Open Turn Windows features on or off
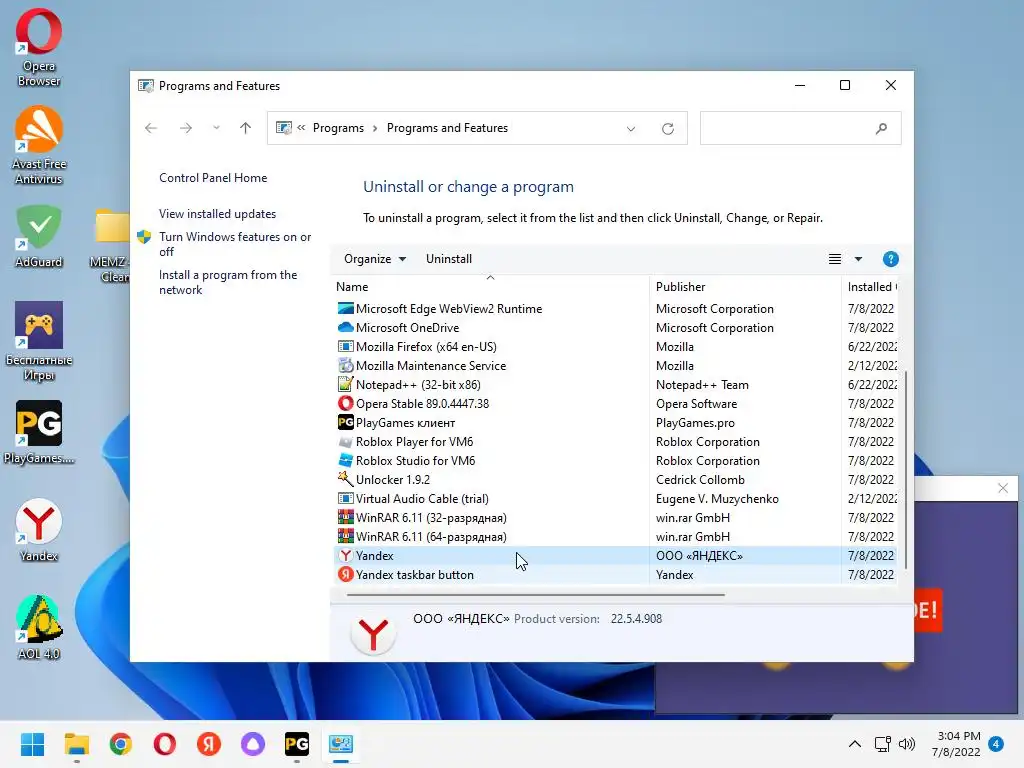Screen dimensions: 1024x768 [235, 244]
